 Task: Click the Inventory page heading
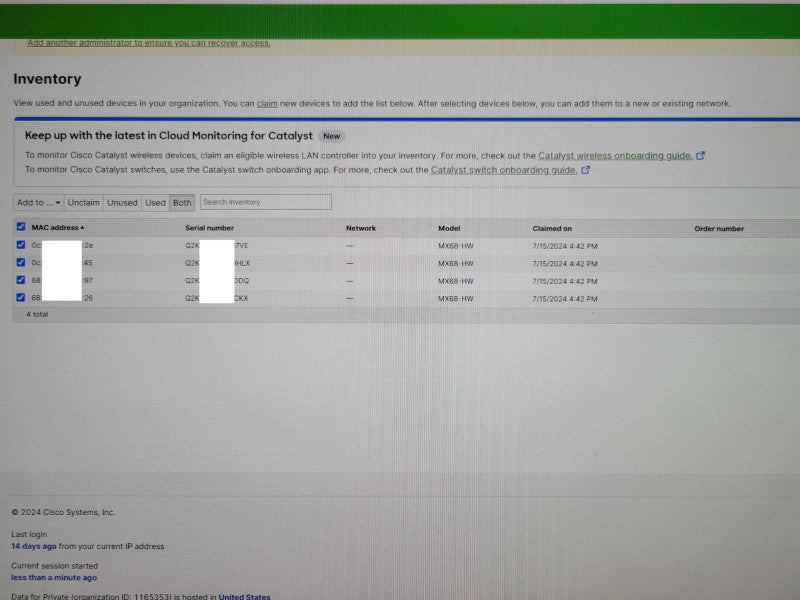[x=47, y=79]
